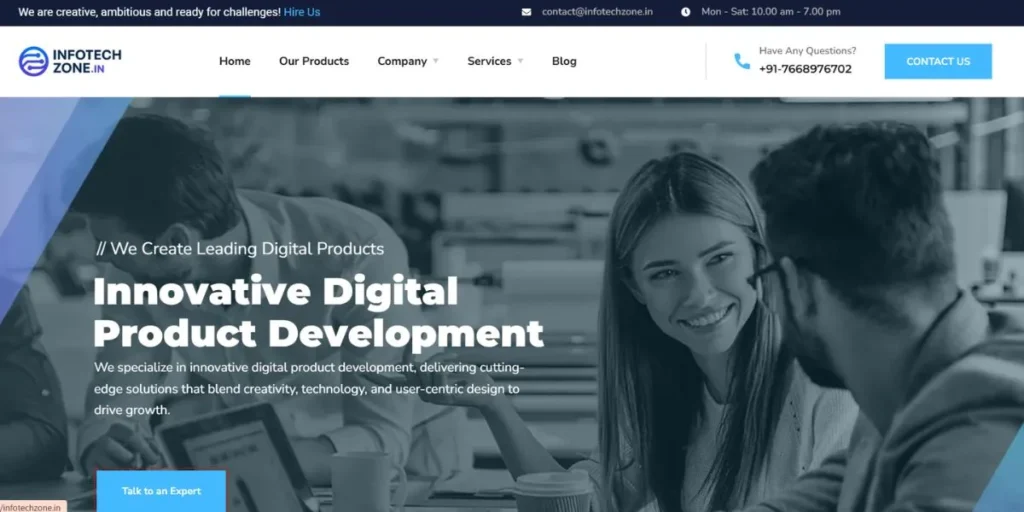The height and width of the screenshot is (512, 1024).
Task: Click the Talk to an Expert button
Action: pos(161,491)
